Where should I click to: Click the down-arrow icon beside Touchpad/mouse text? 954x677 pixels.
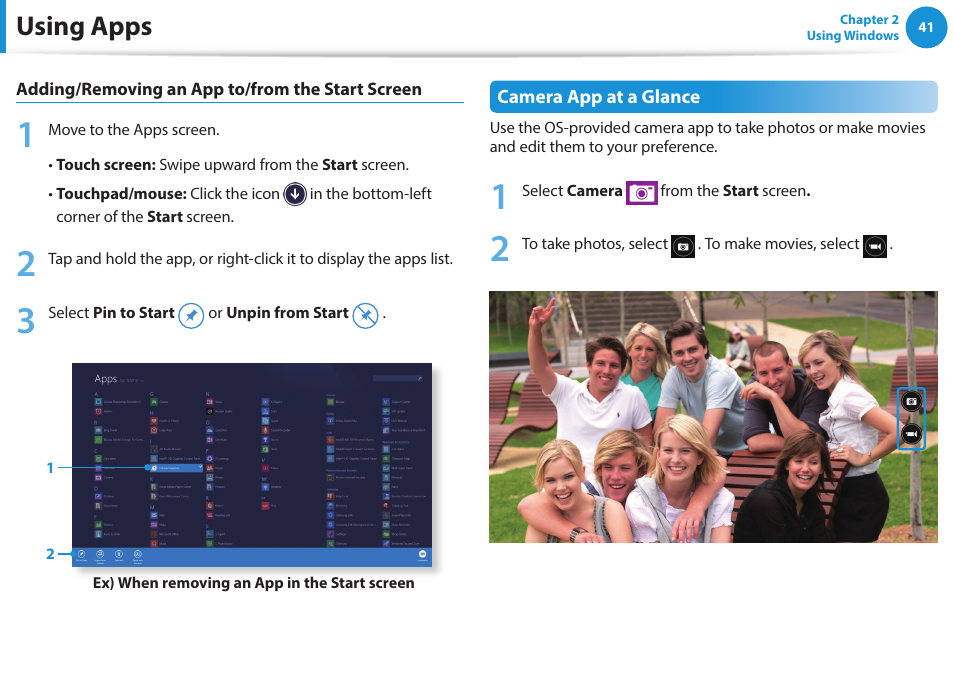[295, 194]
